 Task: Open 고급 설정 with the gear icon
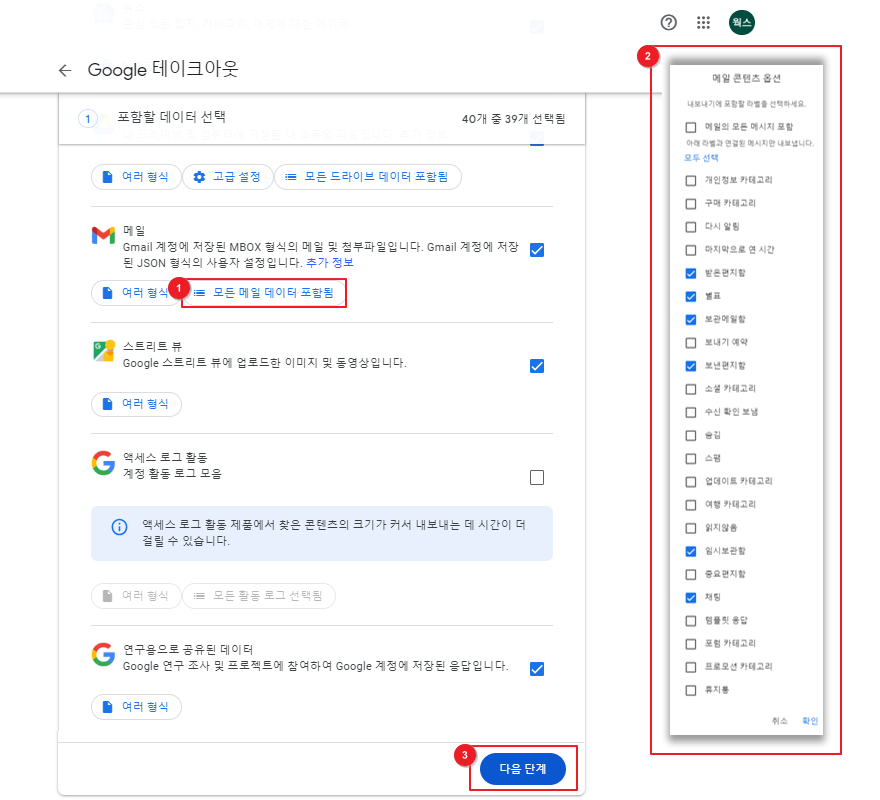227,177
